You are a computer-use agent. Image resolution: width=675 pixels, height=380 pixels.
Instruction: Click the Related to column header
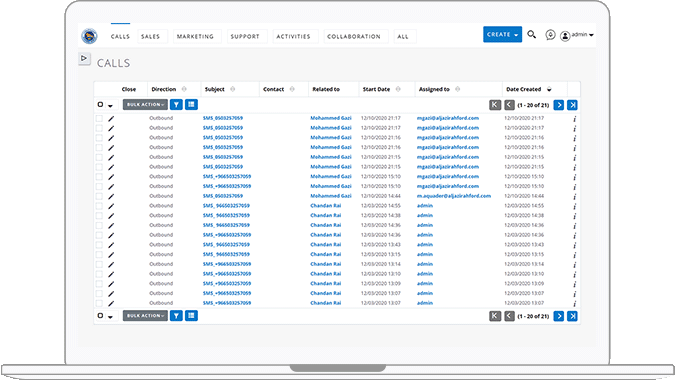[x=326, y=89]
